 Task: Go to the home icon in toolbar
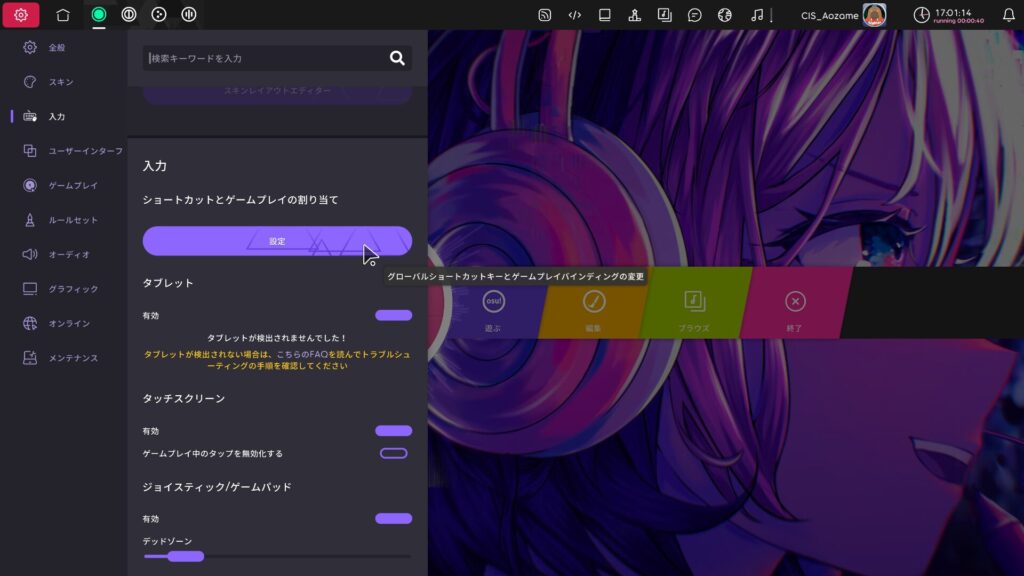pyautogui.click(x=63, y=14)
